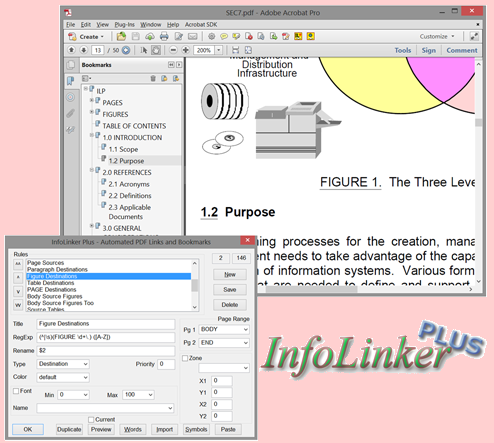Click the Priority input field
Screen dimensions: 494x443
(166, 364)
